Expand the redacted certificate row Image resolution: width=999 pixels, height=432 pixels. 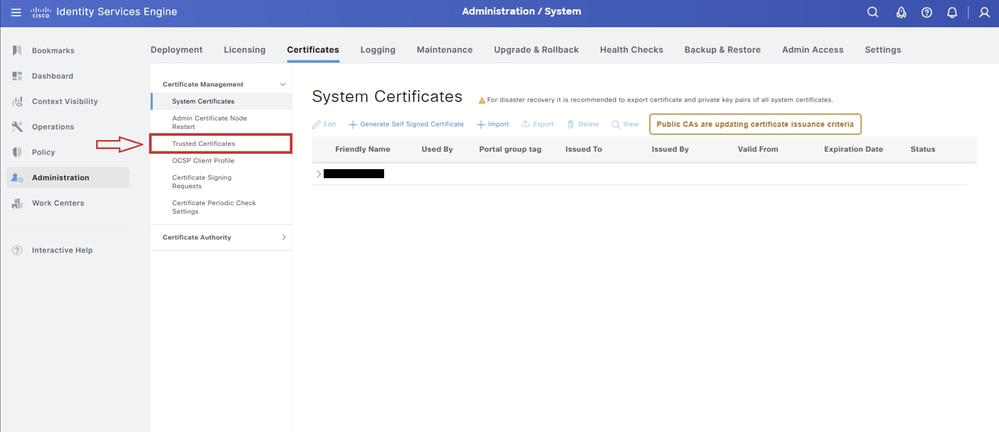pyautogui.click(x=319, y=173)
